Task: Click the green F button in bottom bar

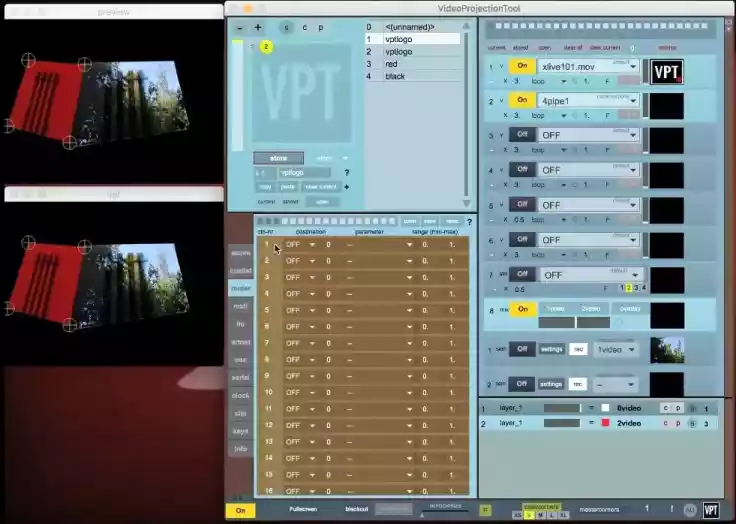Action: pyautogui.click(x=485, y=510)
